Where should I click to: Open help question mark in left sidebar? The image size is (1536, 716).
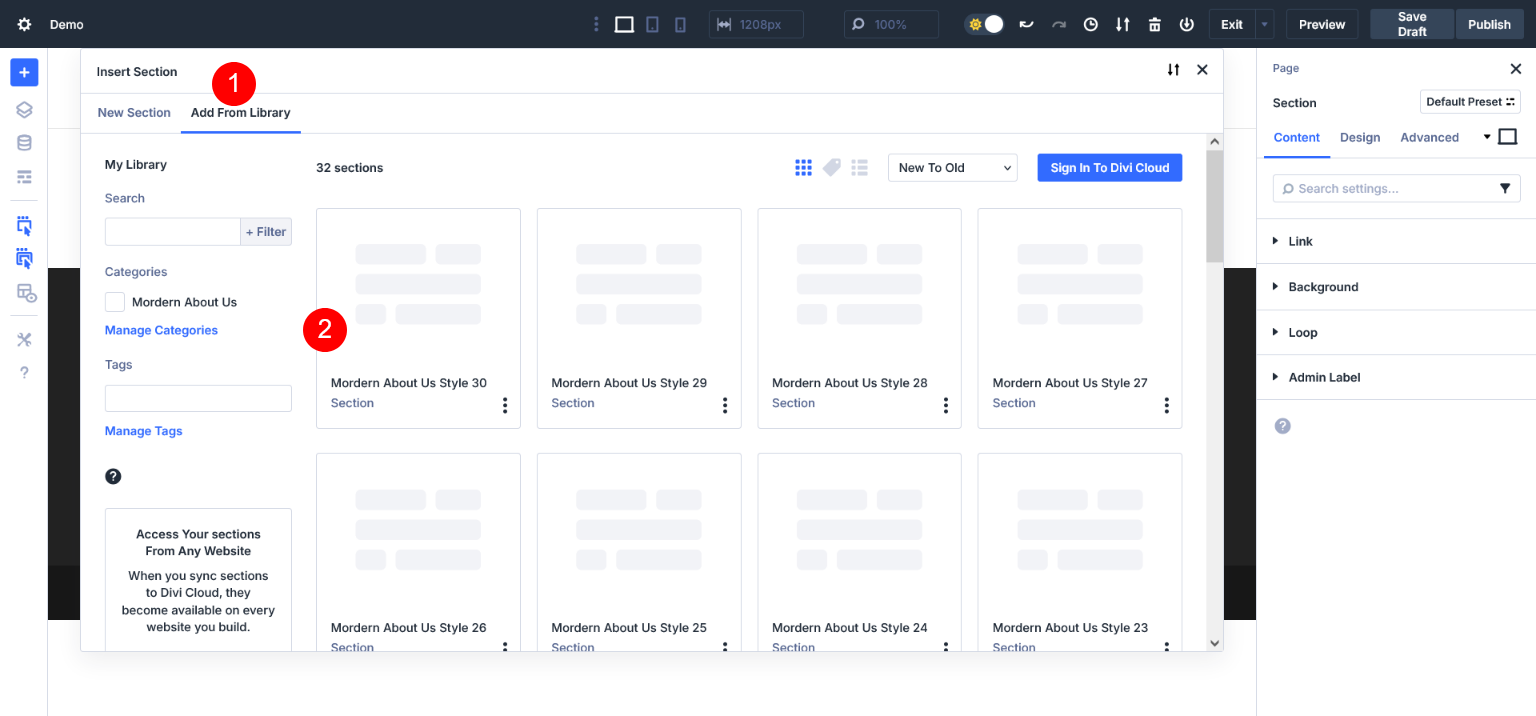click(x=24, y=372)
